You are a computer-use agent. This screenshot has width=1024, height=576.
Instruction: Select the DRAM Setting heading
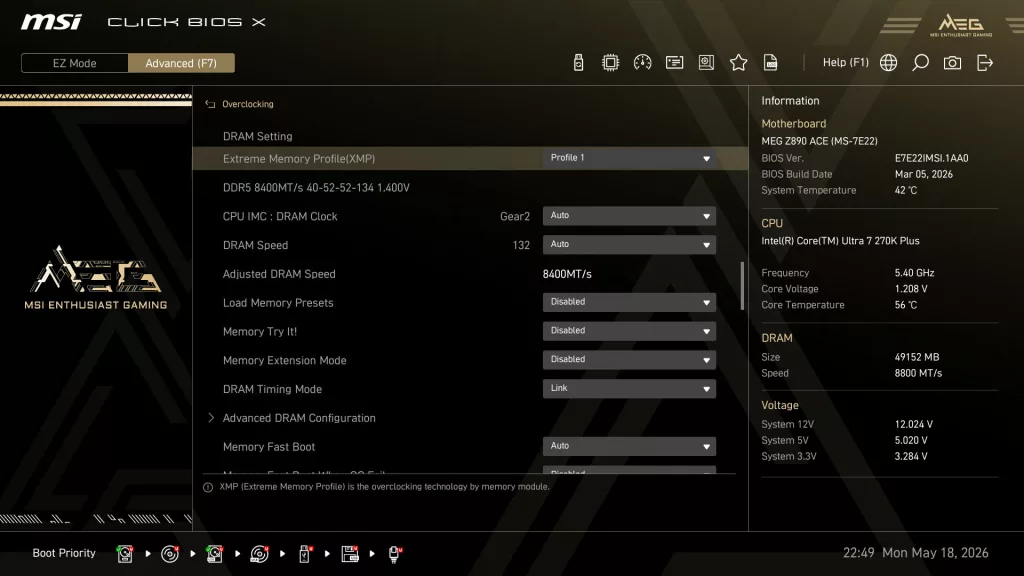coord(257,136)
